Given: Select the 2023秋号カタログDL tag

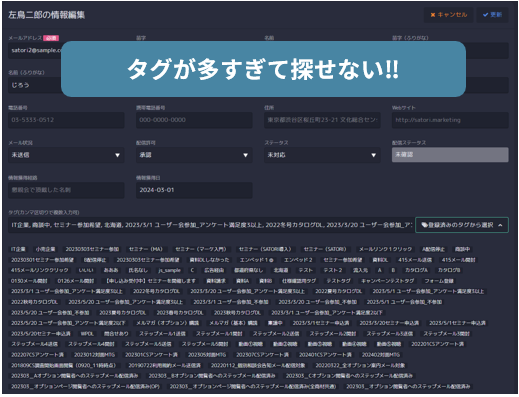Looking at the screenshot, I should click(237, 313).
